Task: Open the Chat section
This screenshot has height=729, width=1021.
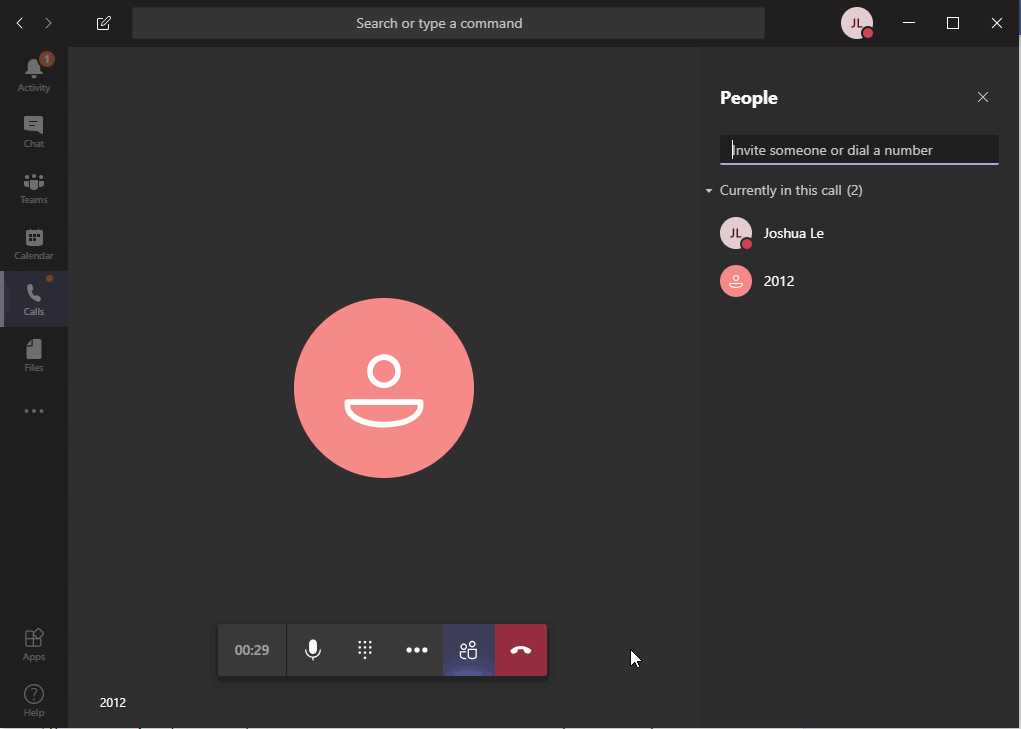Action: [x=34, y=131]
